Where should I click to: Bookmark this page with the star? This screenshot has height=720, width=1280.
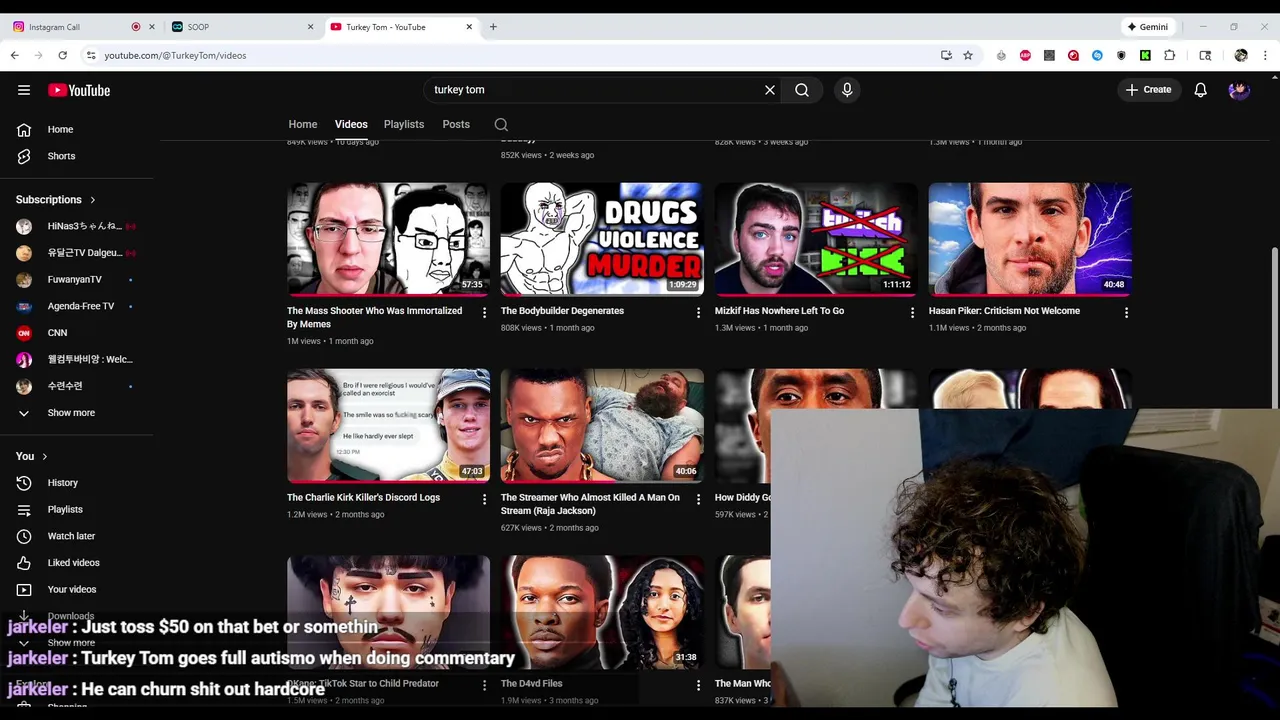pyautogui.click(x=968, y=56)
